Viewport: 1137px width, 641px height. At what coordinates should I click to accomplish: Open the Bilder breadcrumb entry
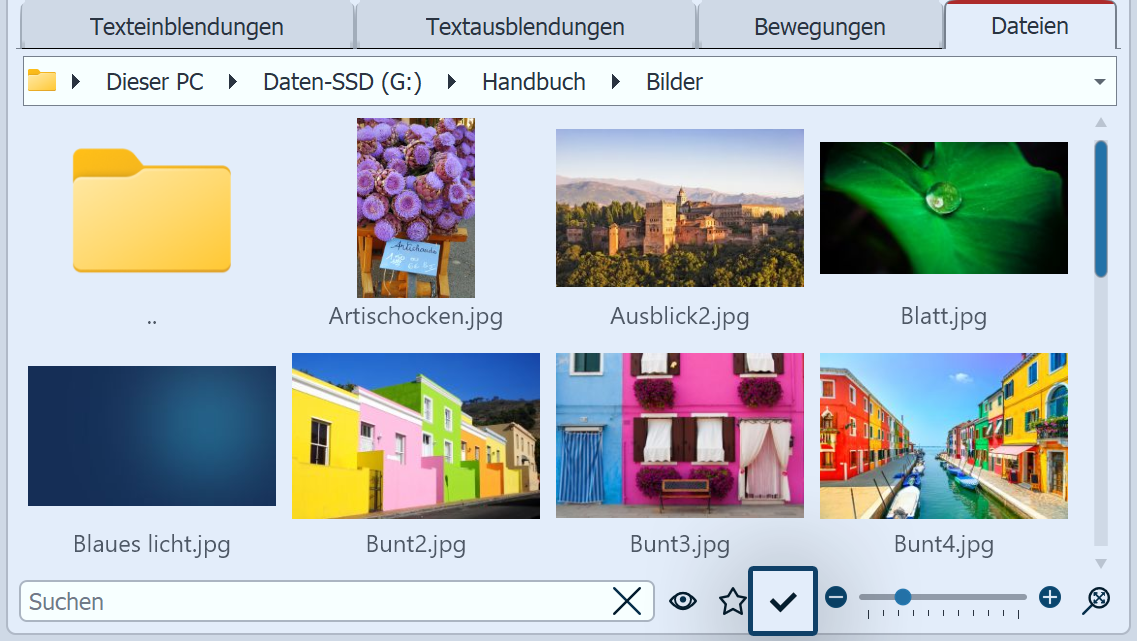tap(674, 81)
